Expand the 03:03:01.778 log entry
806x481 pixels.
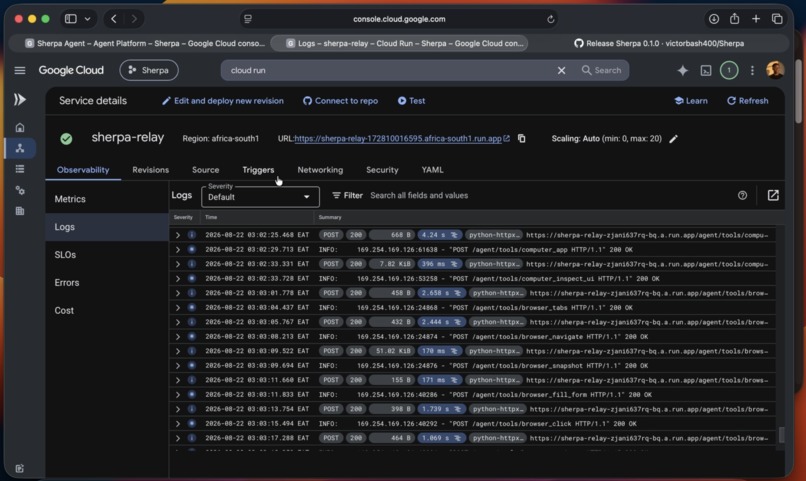[x=178, y=293]
